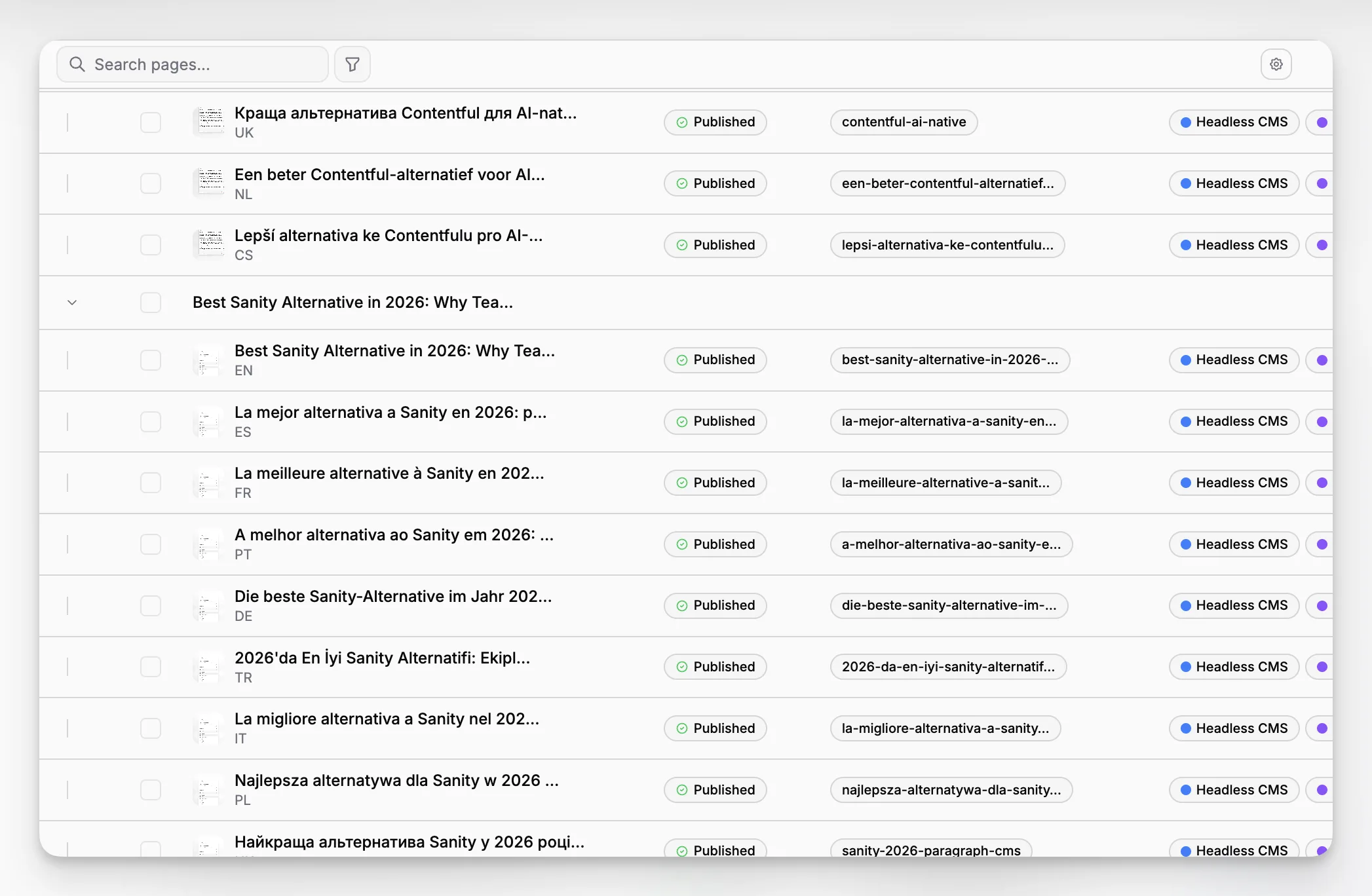Click the lepsi-alternativa-ke-contentfulu slug chip

[947, 245]
